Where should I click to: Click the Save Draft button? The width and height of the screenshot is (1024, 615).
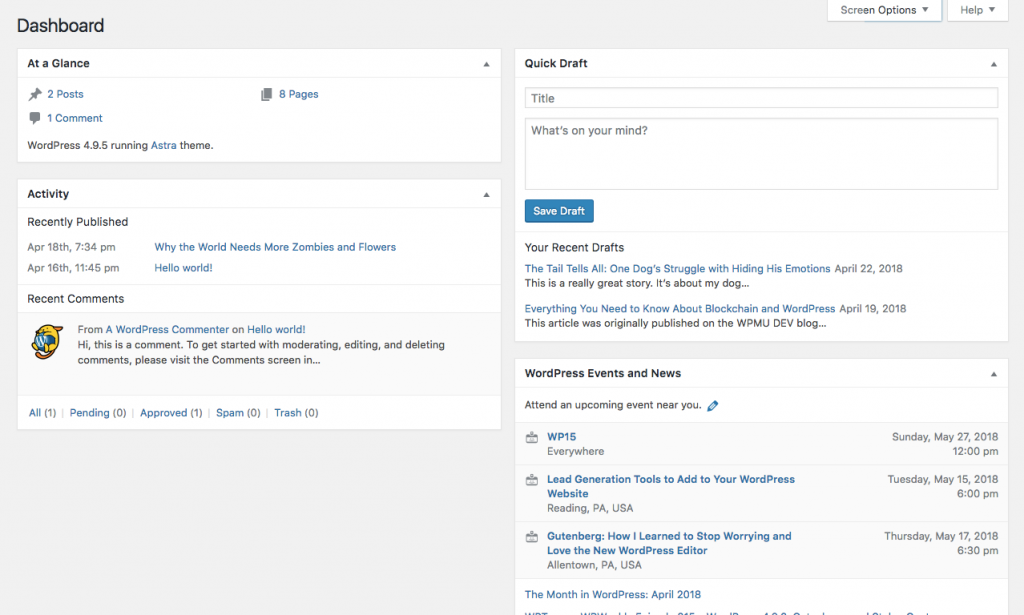pyautogui.click(x=559, y=211)
